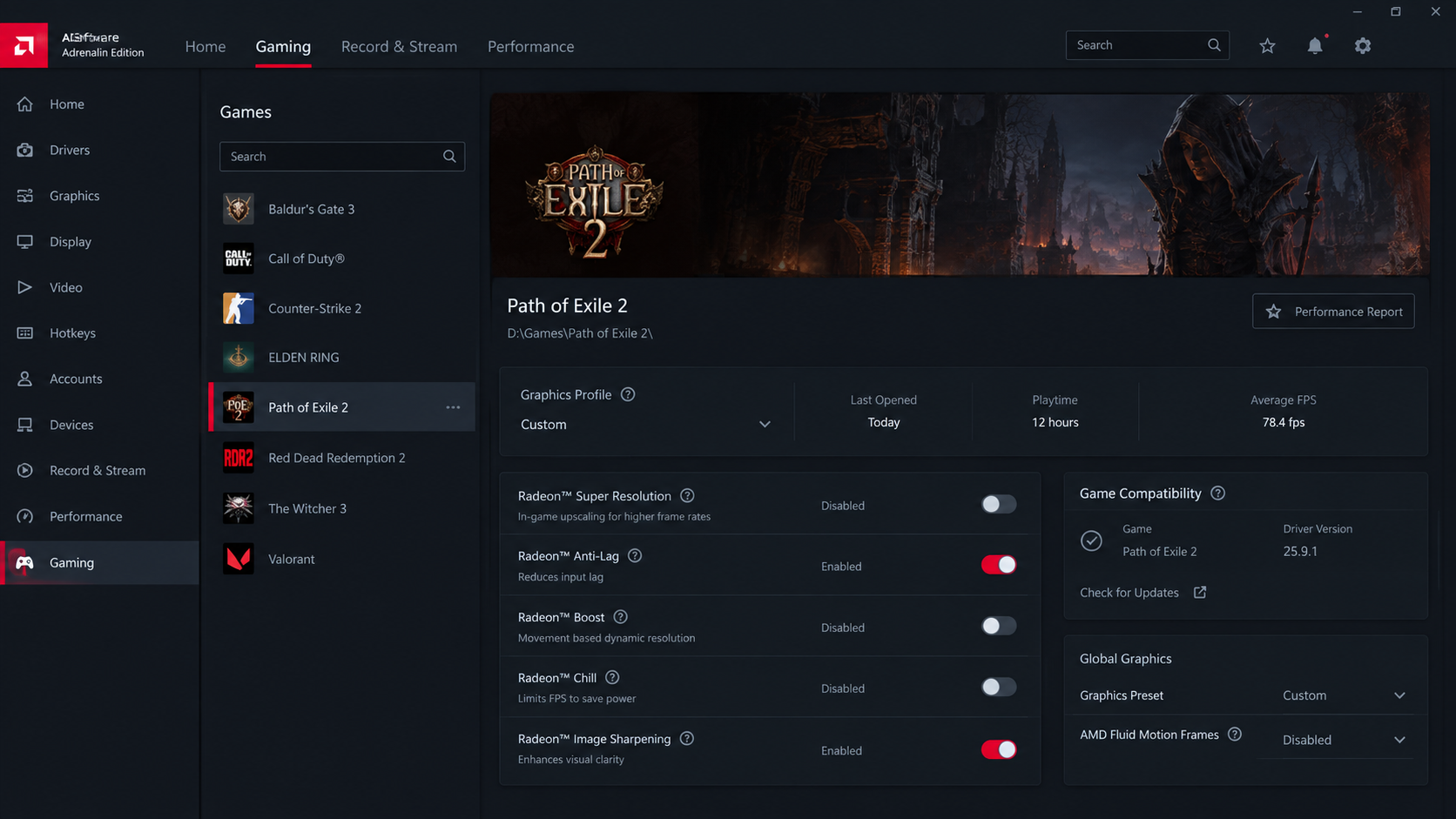Open the Performance Report button

(x=1333, y=312)
